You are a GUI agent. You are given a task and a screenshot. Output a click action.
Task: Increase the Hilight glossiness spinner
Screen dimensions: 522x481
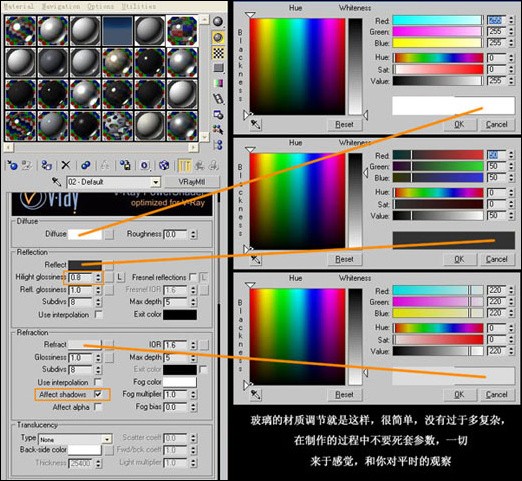point(98,275)
